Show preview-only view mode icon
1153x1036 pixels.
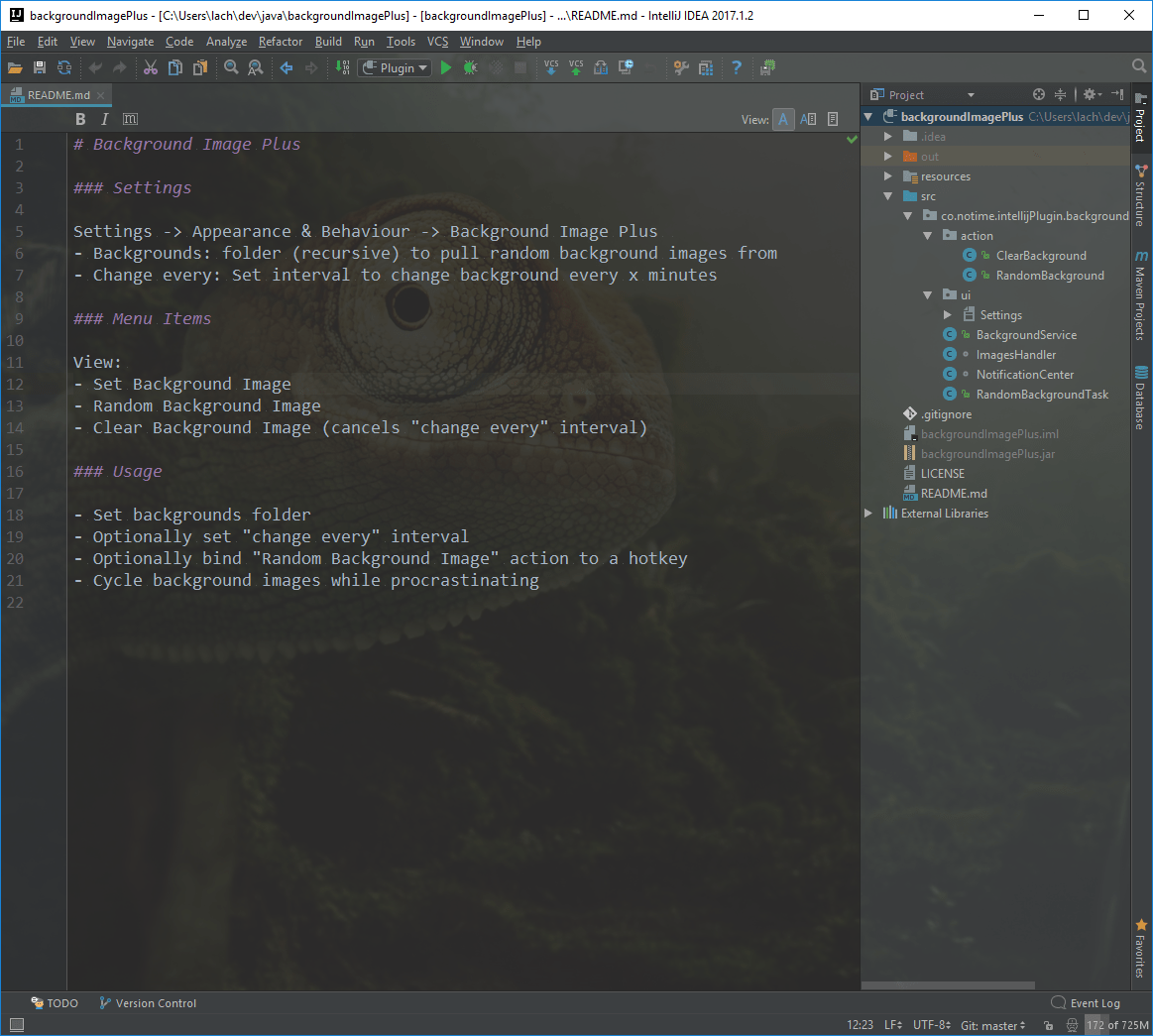(x=833, y=119)
